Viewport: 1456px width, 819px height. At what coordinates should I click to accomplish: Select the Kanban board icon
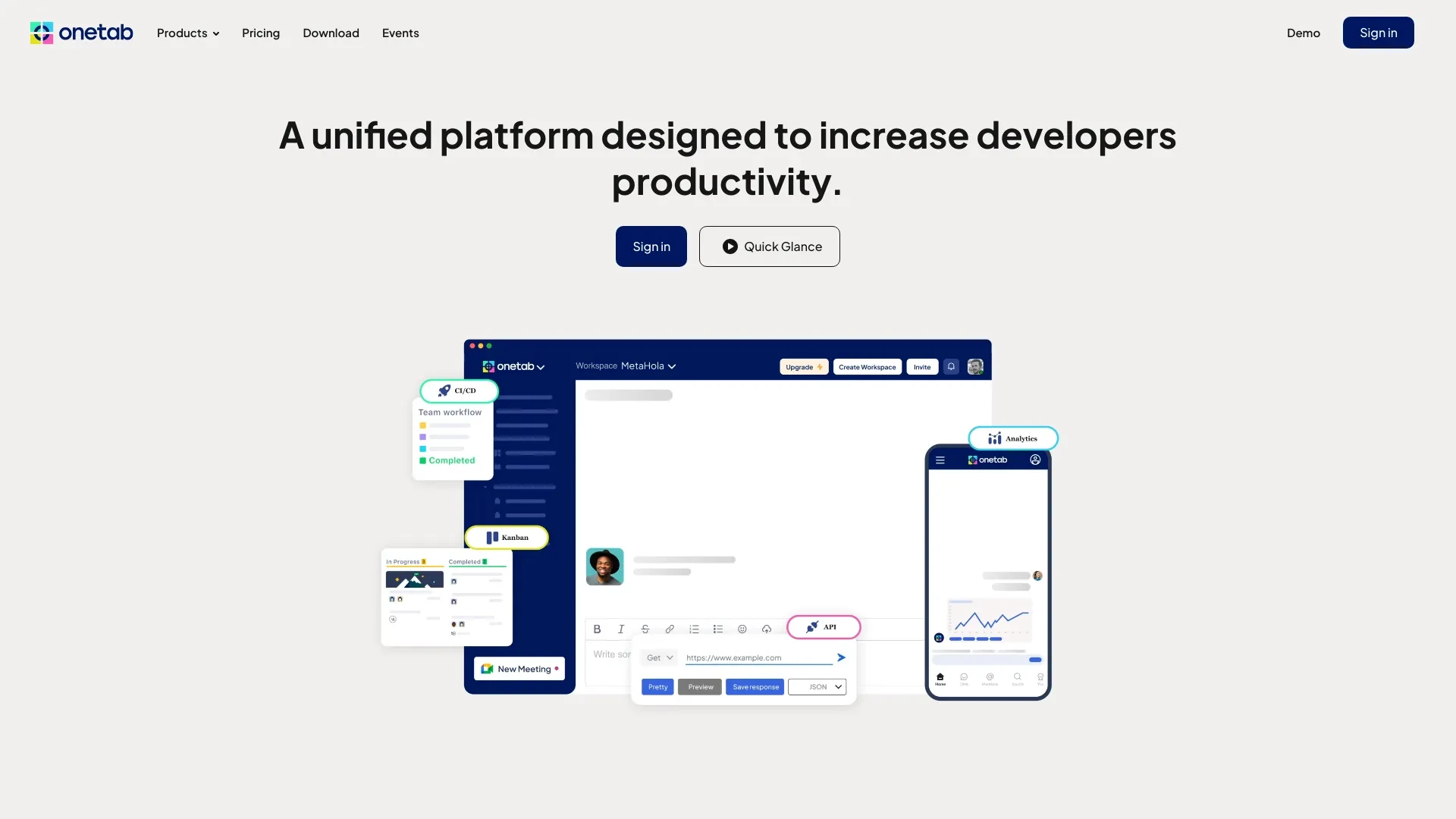(492, 537)
